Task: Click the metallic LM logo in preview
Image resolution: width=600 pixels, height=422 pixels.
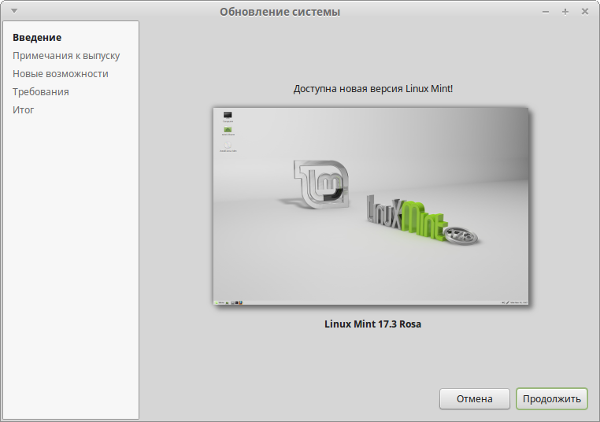Action: tap(322, 183)
